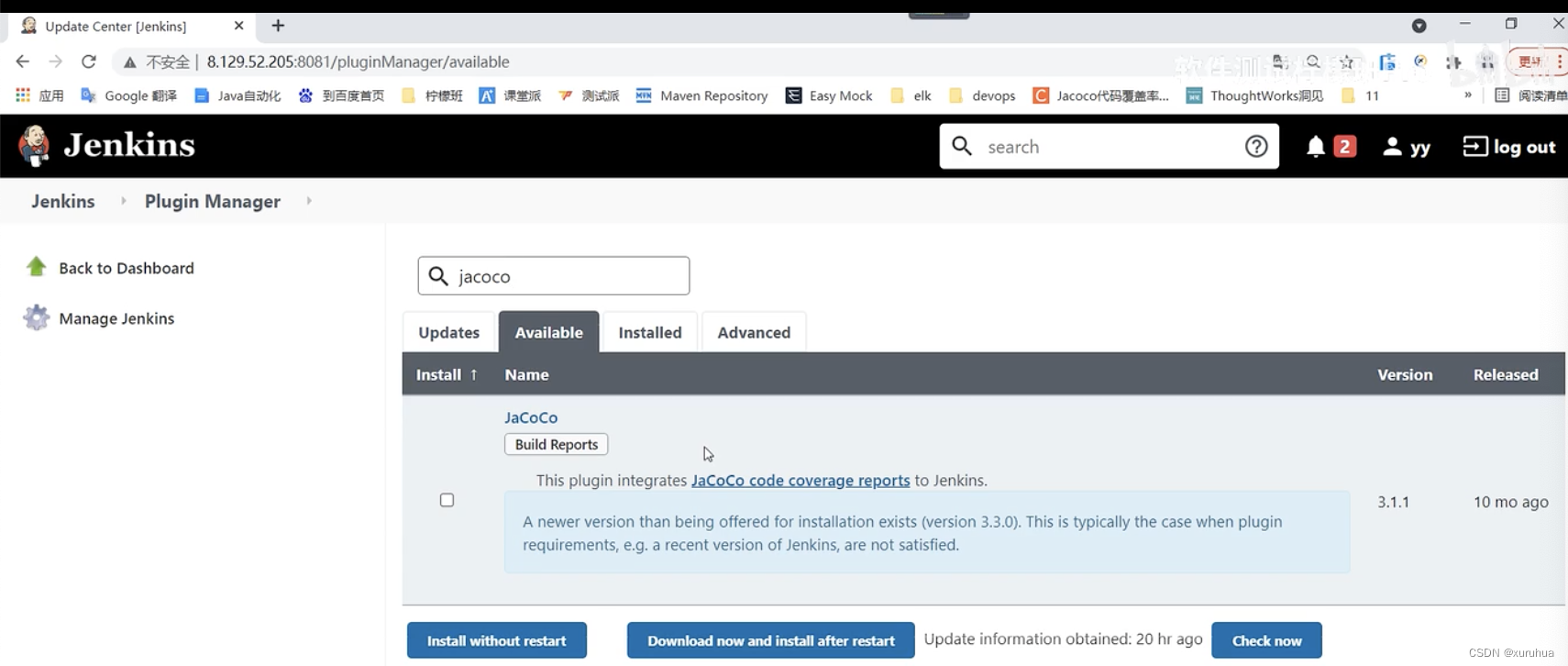The height and width of the screenshot is (666, 1568).
Task: Click the Build Reports category label
Action: [556, 444]
